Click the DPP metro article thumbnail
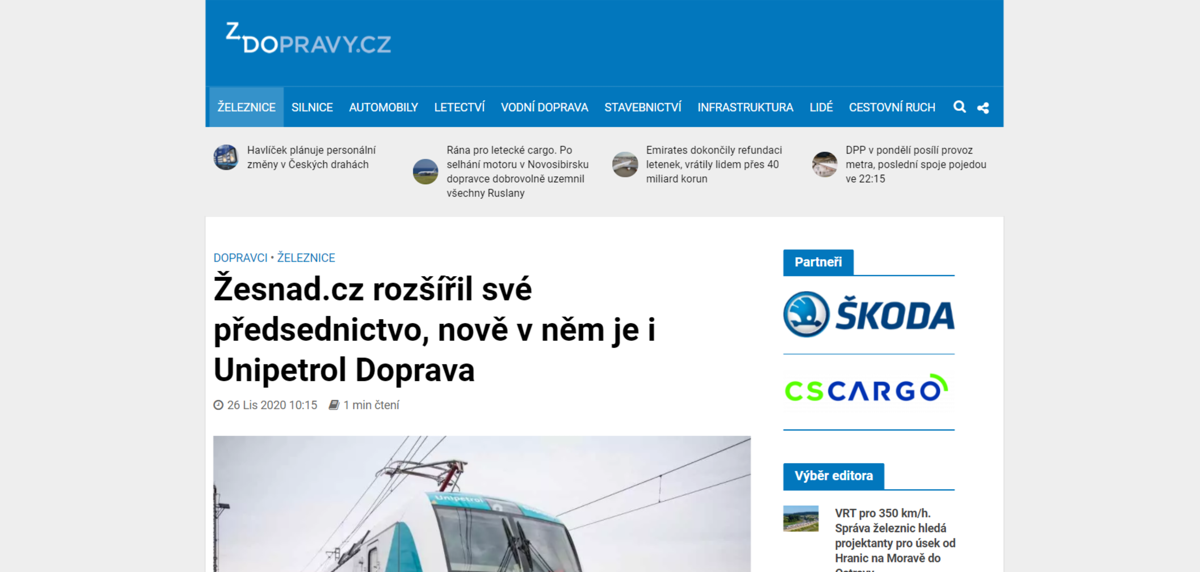The image size is (1200, 572). click(825, 164)
